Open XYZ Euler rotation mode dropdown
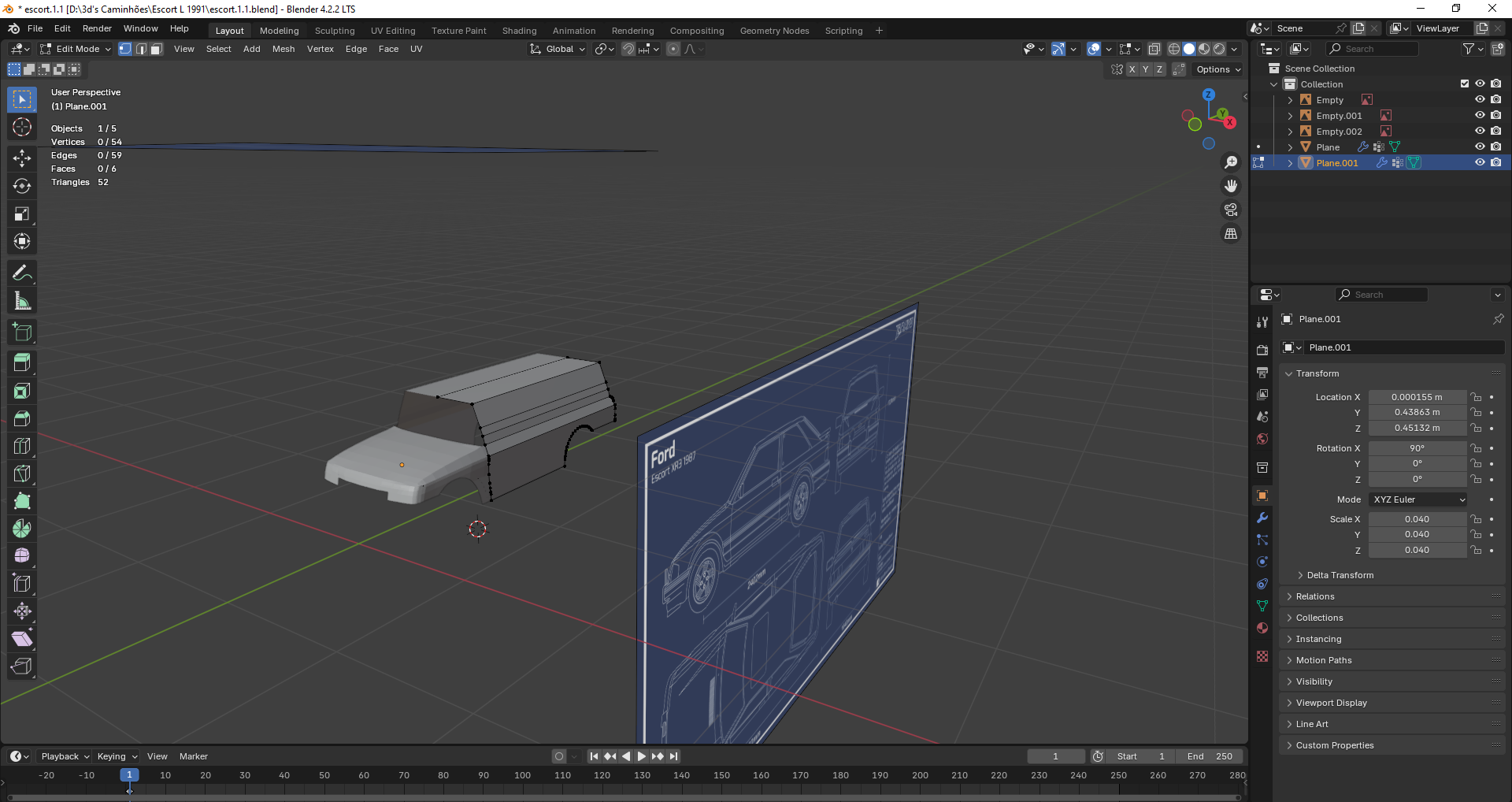Image resolution: width=1512 pixels, height=802 pixels. [x=1418, y=499]
